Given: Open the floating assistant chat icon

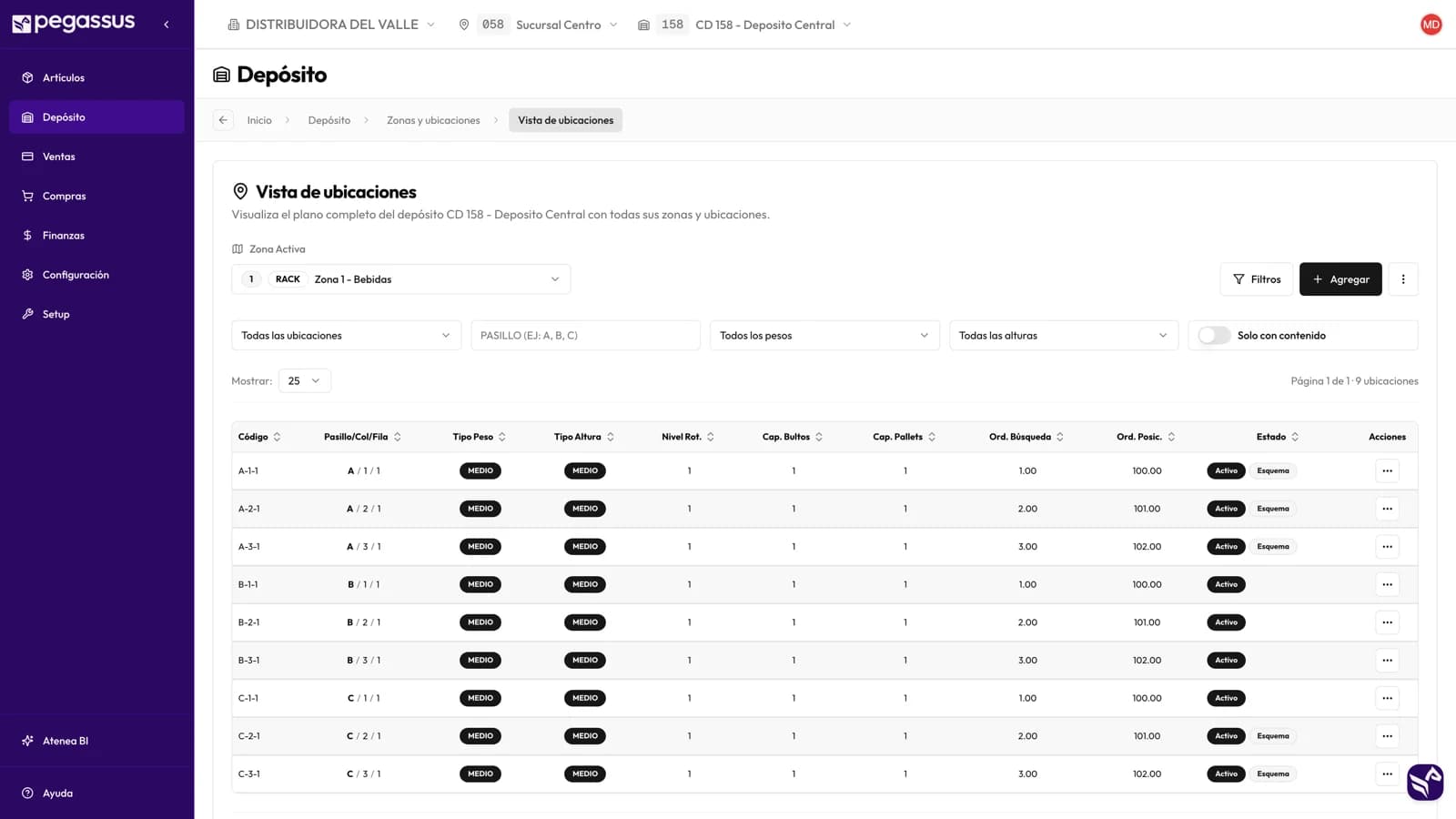Looking at the screenshot, I should [x=1424, y=782].
